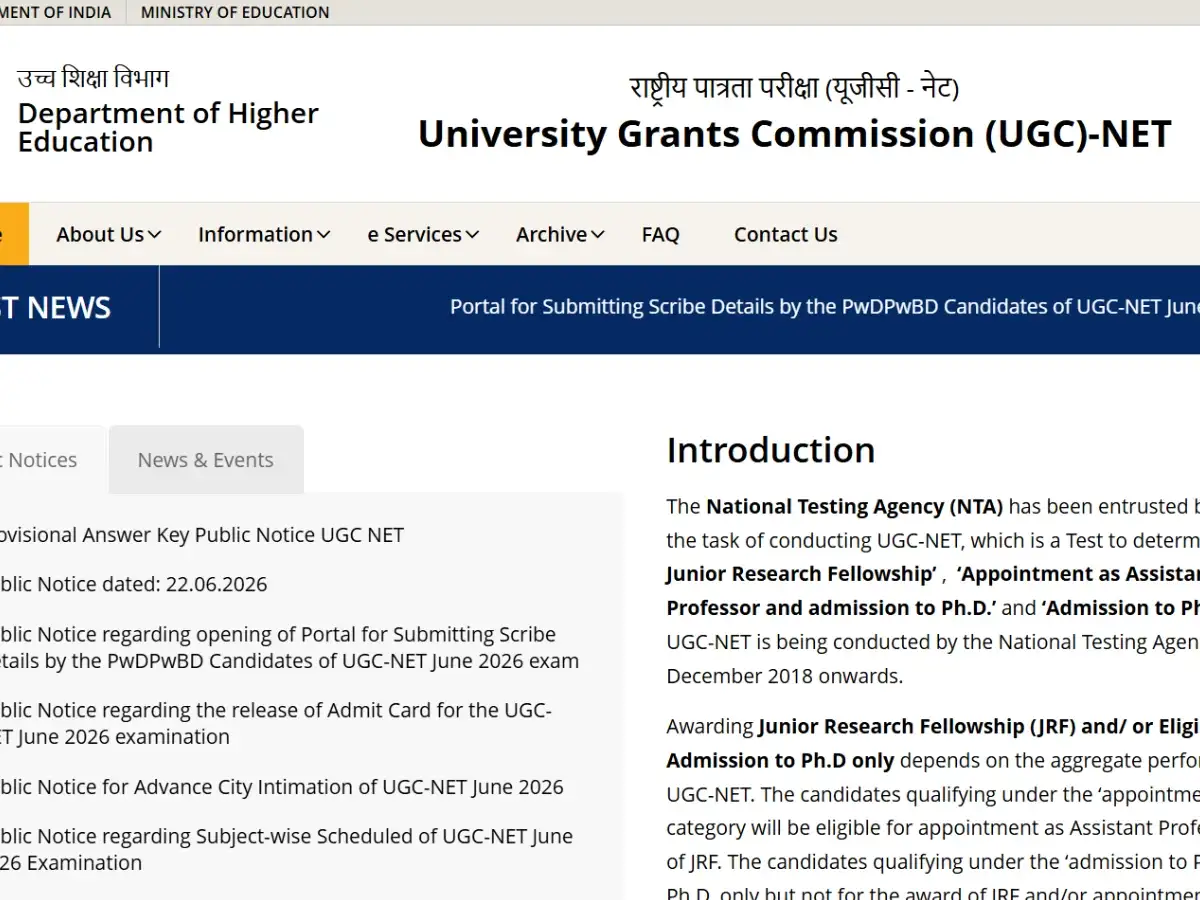The width and height of the screenshot is (1200, 900).
Task: Open Provisional Answer Key Public Notice link
Action: 201,535
